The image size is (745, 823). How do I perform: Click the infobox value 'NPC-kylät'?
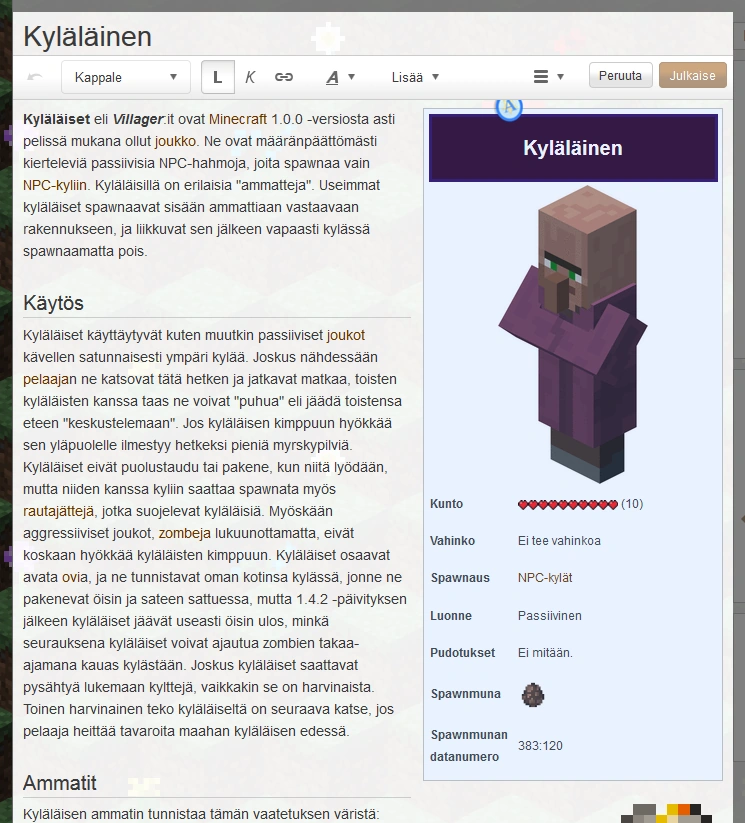point(545,578)
